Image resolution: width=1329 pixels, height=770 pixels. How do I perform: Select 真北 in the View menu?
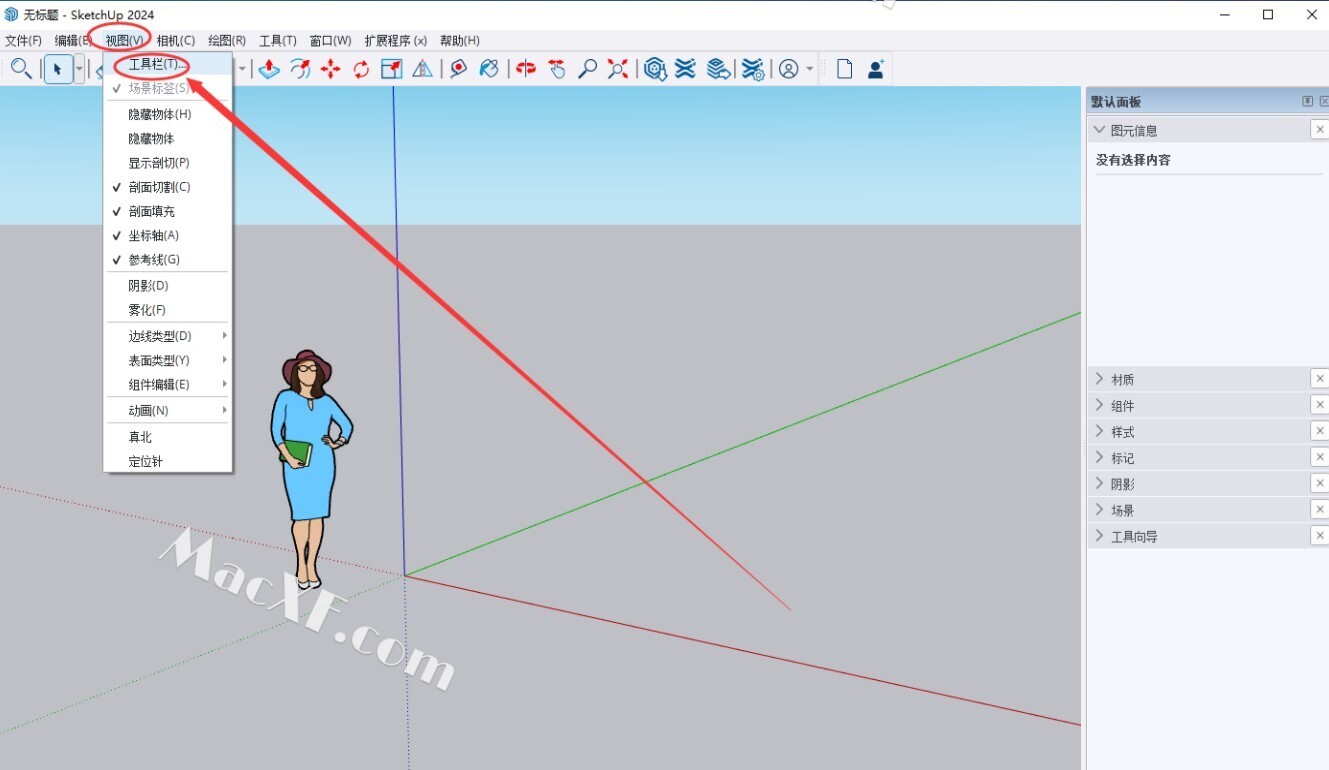coord(168,437)
